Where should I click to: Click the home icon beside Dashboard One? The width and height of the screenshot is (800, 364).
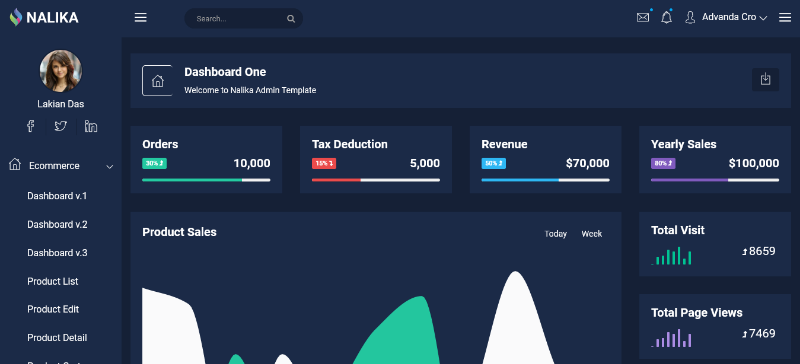tap(158, 81)
